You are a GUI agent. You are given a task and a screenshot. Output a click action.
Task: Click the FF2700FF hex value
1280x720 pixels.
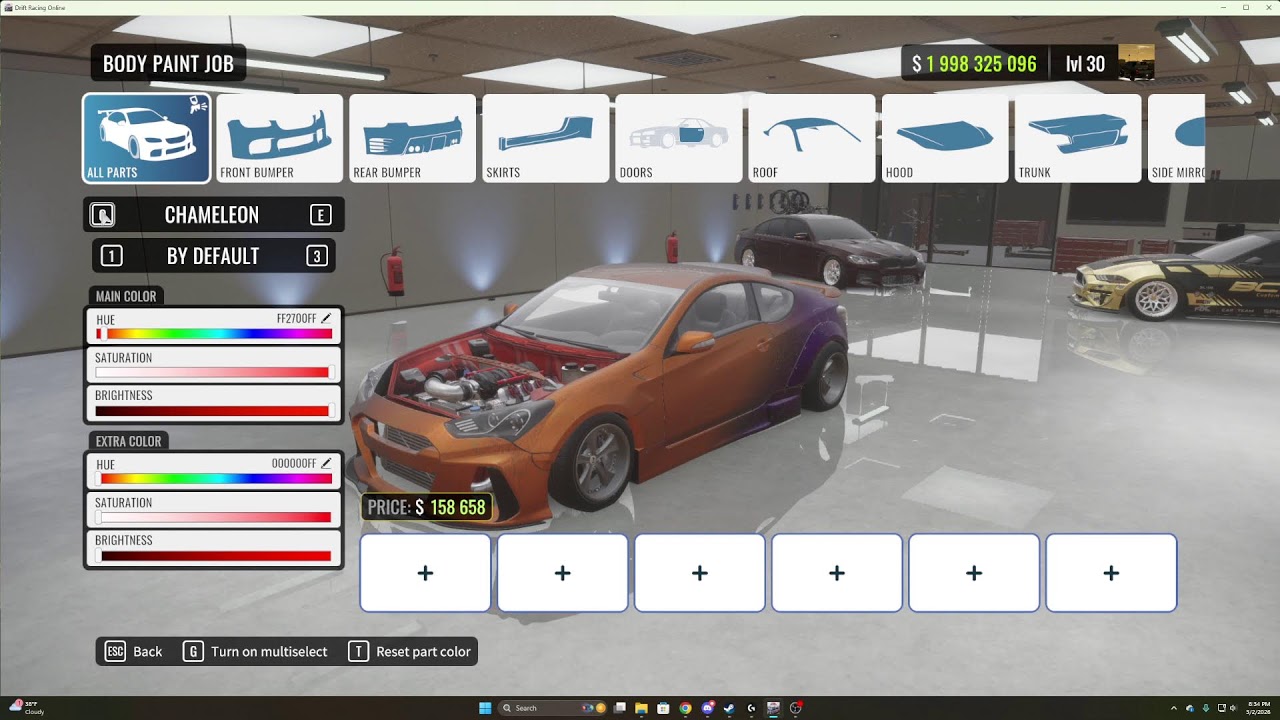(296, 319)
